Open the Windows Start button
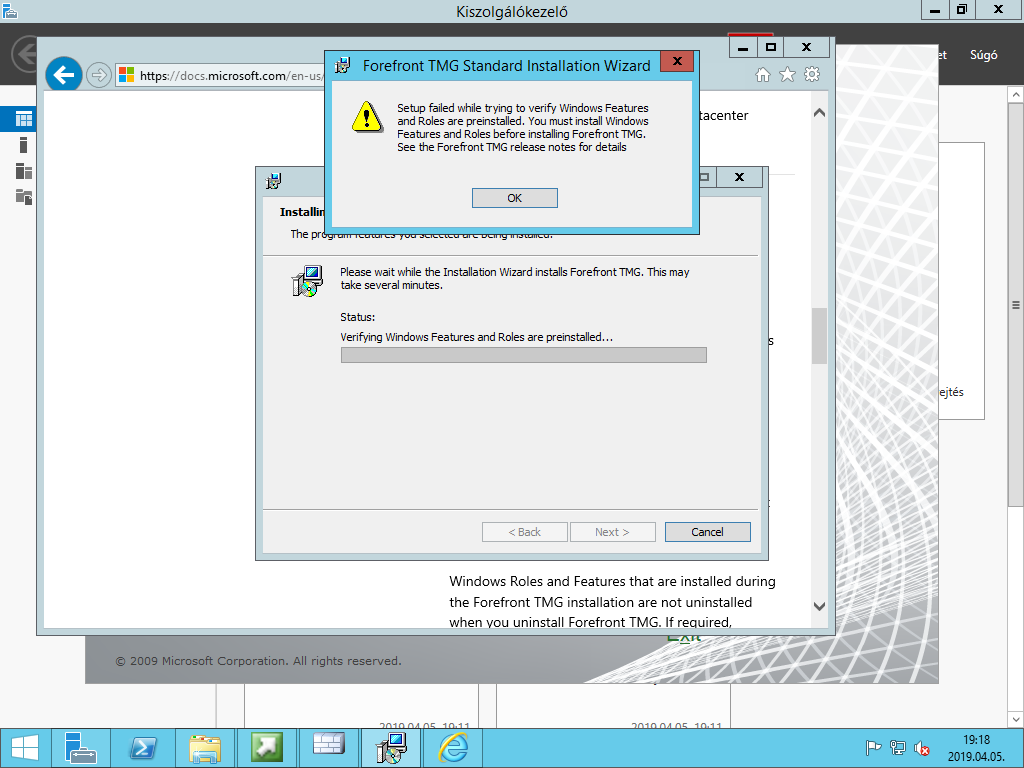 25,748
